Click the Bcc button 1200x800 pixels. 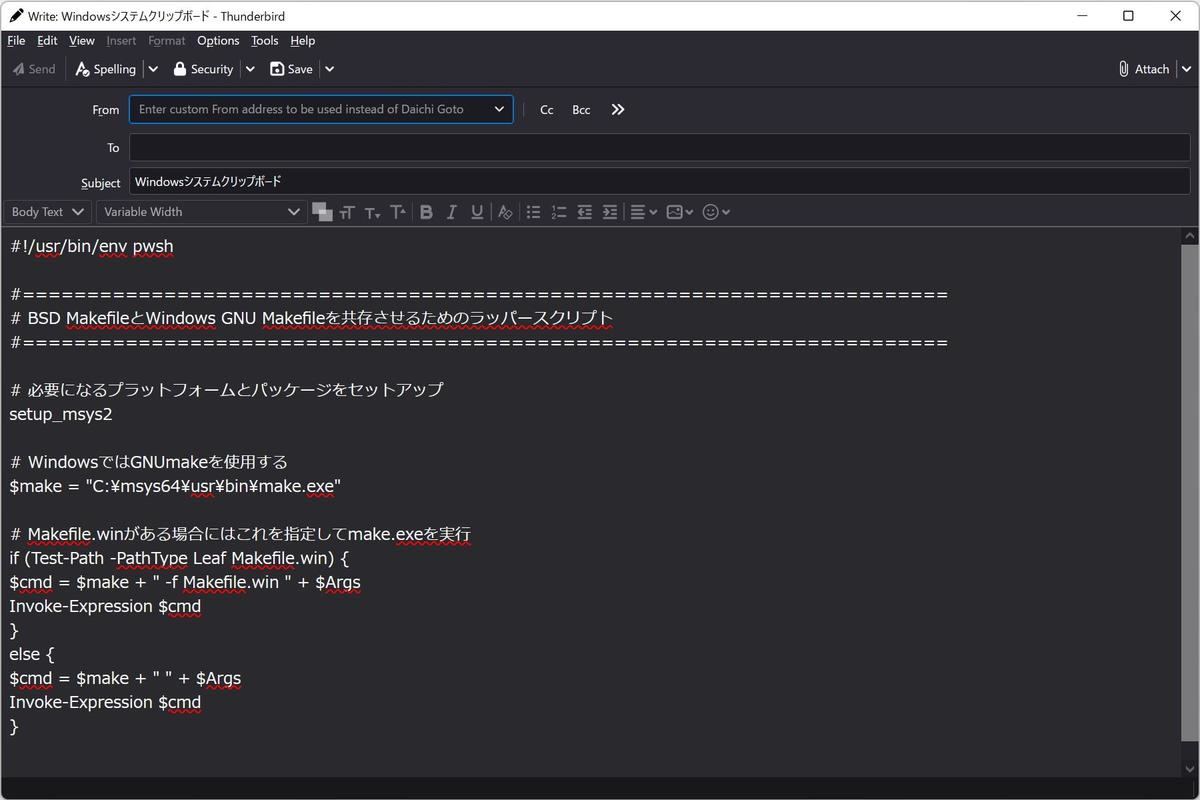pos(581,110)
